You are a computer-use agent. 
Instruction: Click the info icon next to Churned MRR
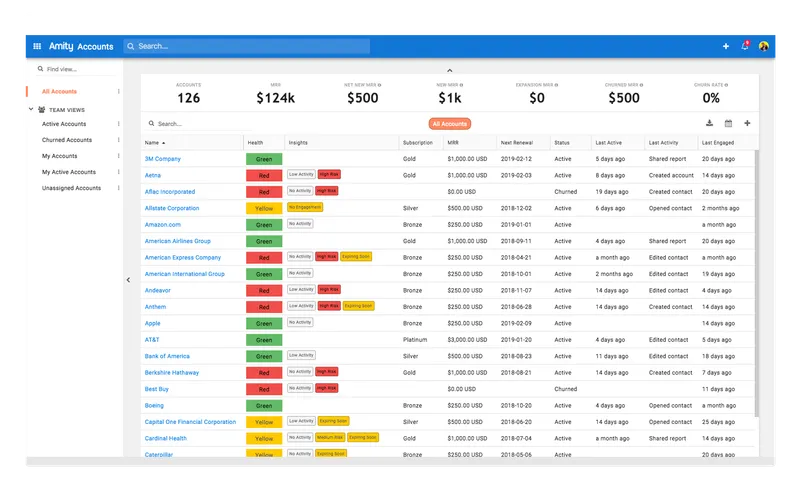[x=641, y=85]
